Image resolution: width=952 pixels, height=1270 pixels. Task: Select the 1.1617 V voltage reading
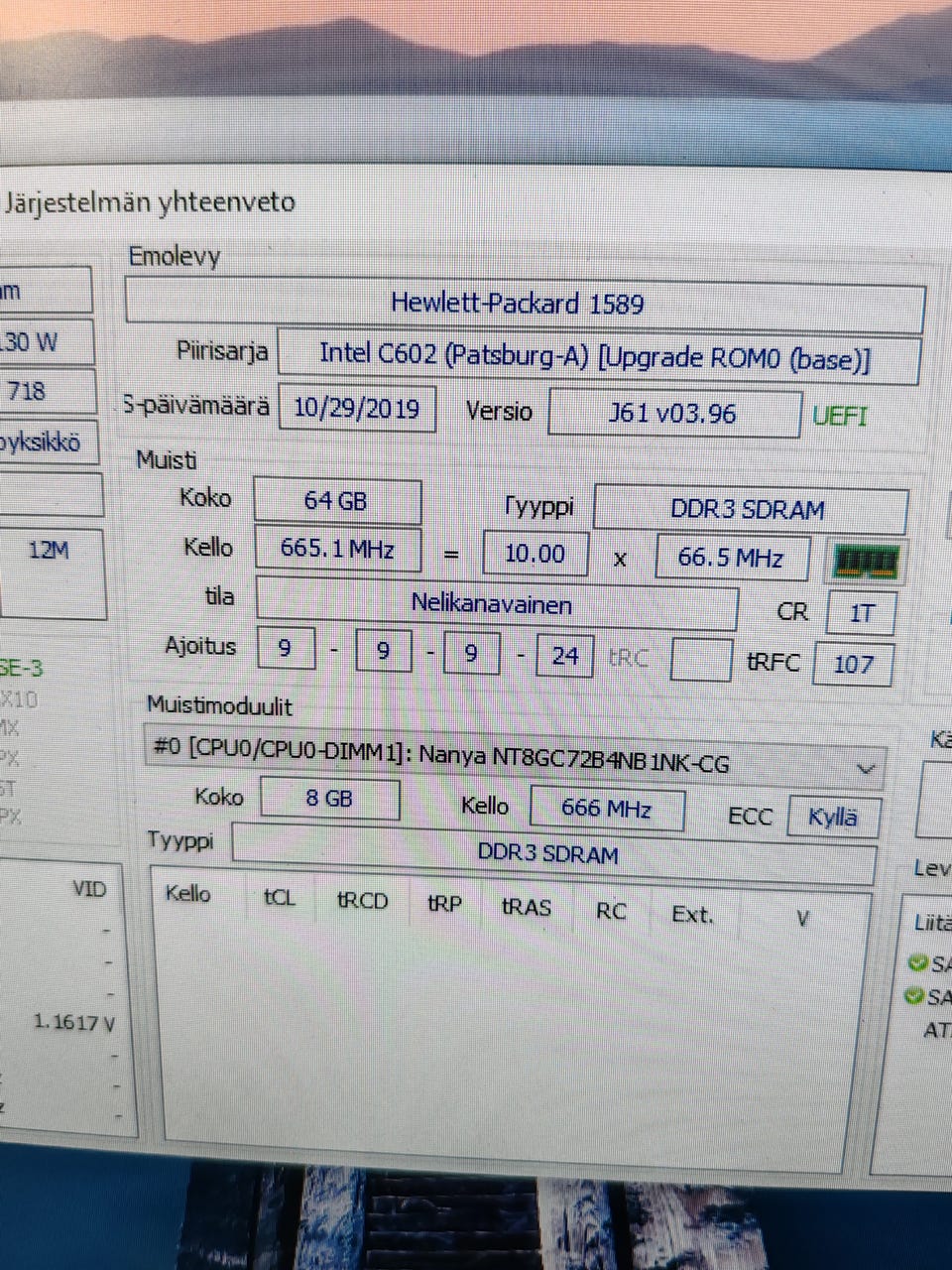coord(73,1021)
